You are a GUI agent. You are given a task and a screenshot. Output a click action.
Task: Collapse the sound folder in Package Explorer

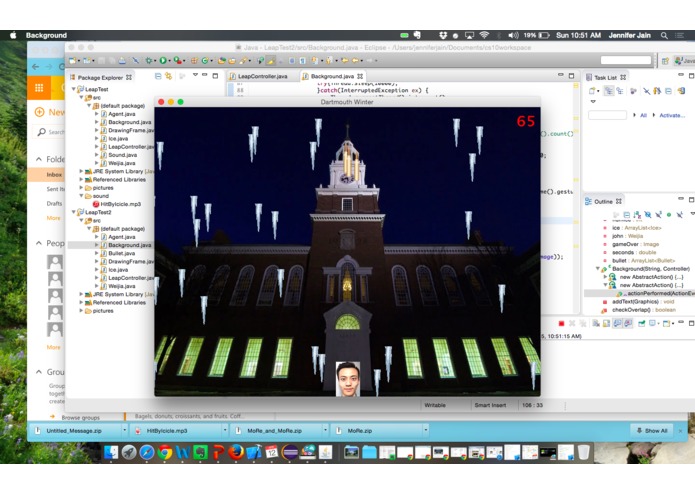click(82, 196)
